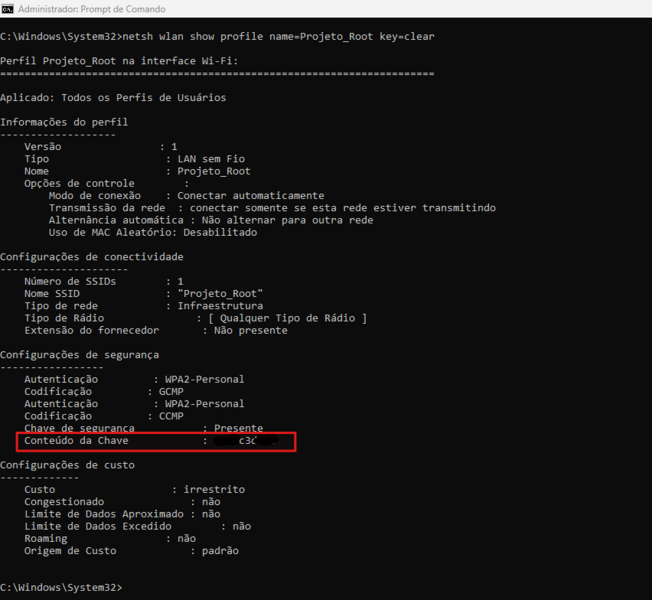This screenshot has height=600, width=652.
Task: Click the 'Nome : Projeto_Root' row
Action: pyautogui.click(x=137, y=171)
